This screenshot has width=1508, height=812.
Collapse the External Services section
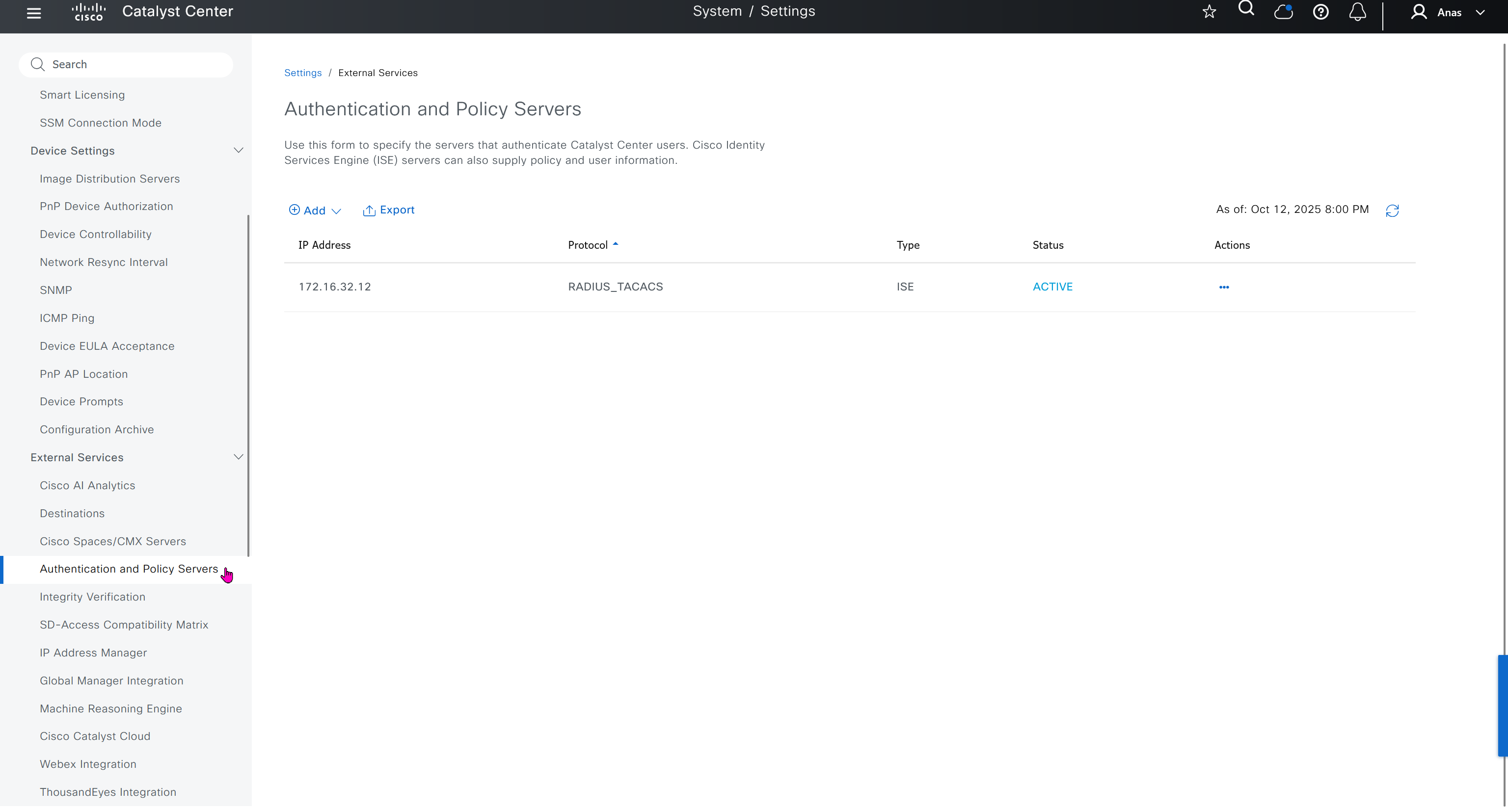click(238, 457)
